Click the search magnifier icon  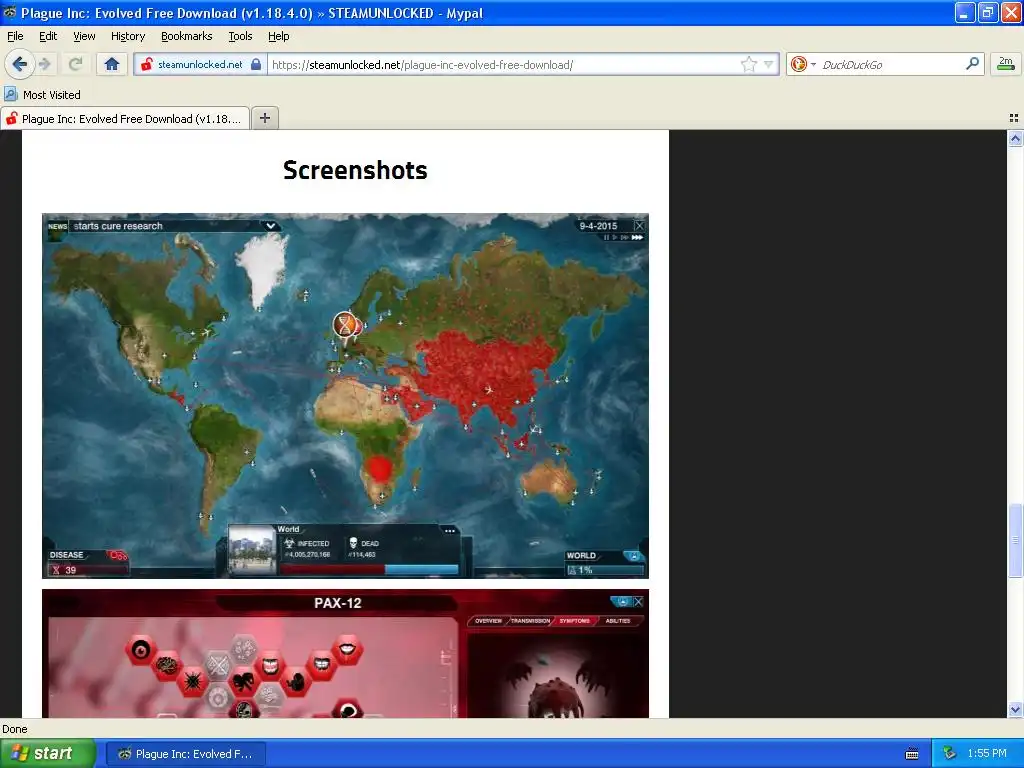972,63
